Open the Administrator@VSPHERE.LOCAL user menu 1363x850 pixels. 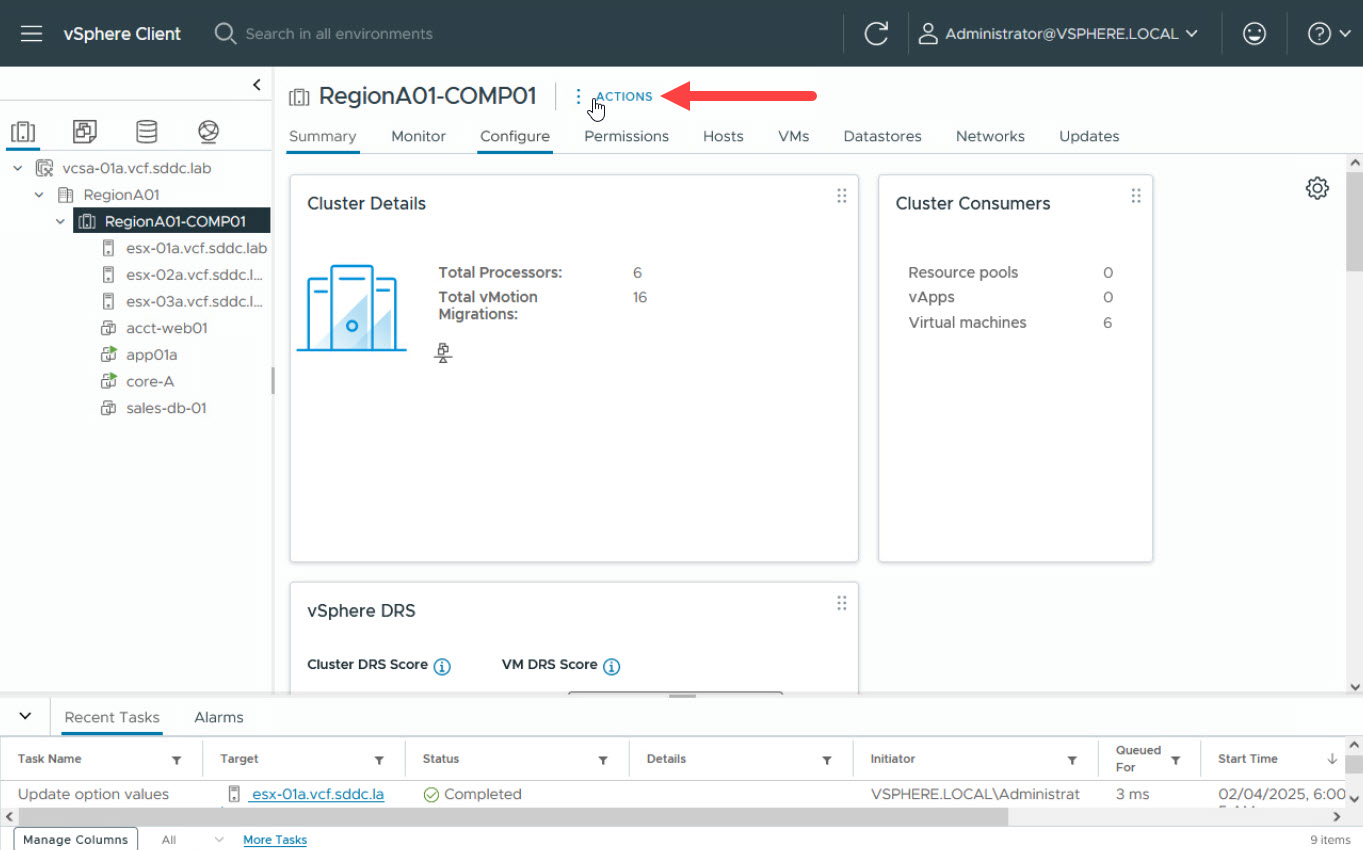[1058, 33]
